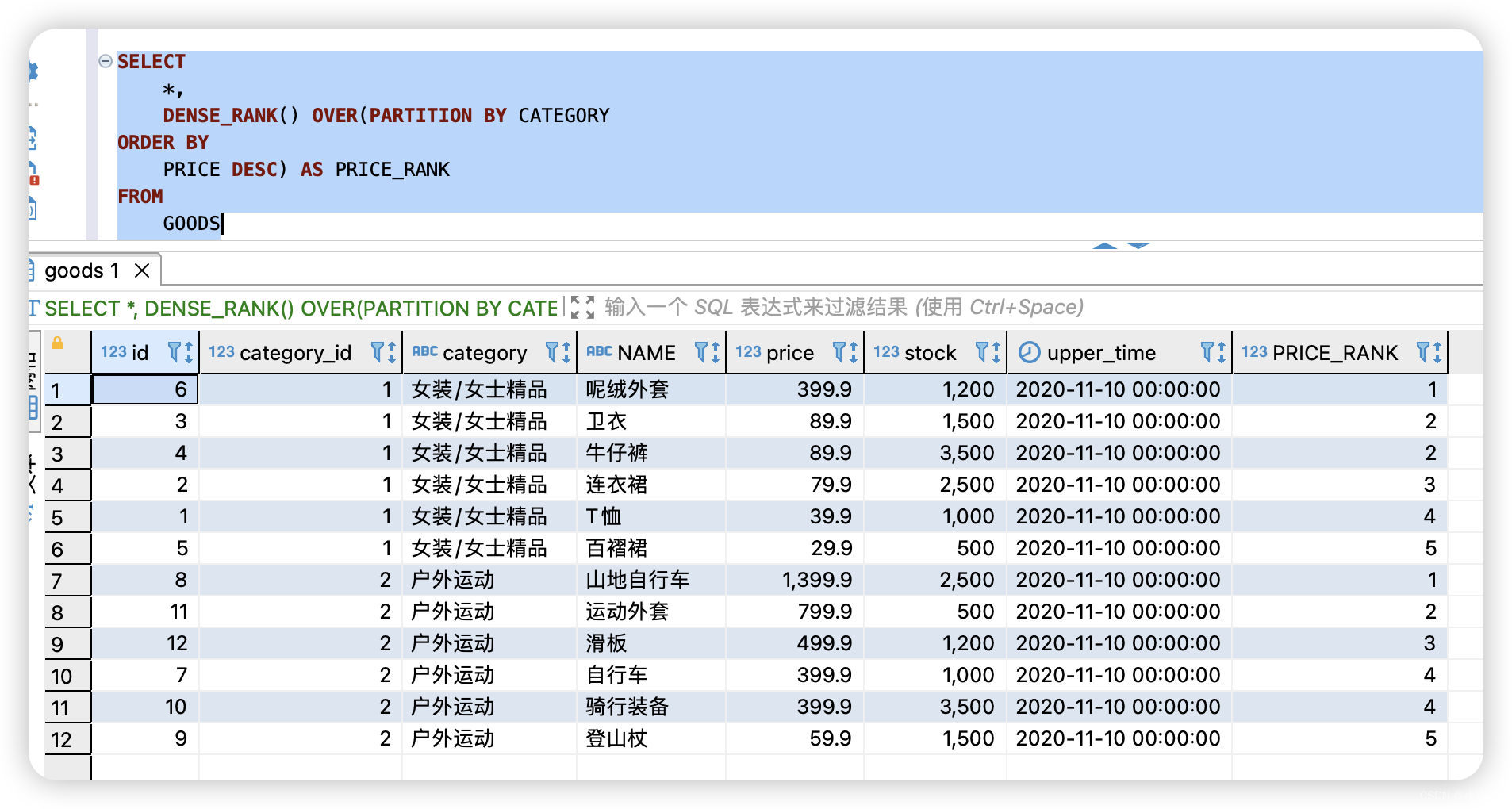Click the cell containing 登山杖
The width and height of the screenshot is (1512, 809).
point(650,738)
